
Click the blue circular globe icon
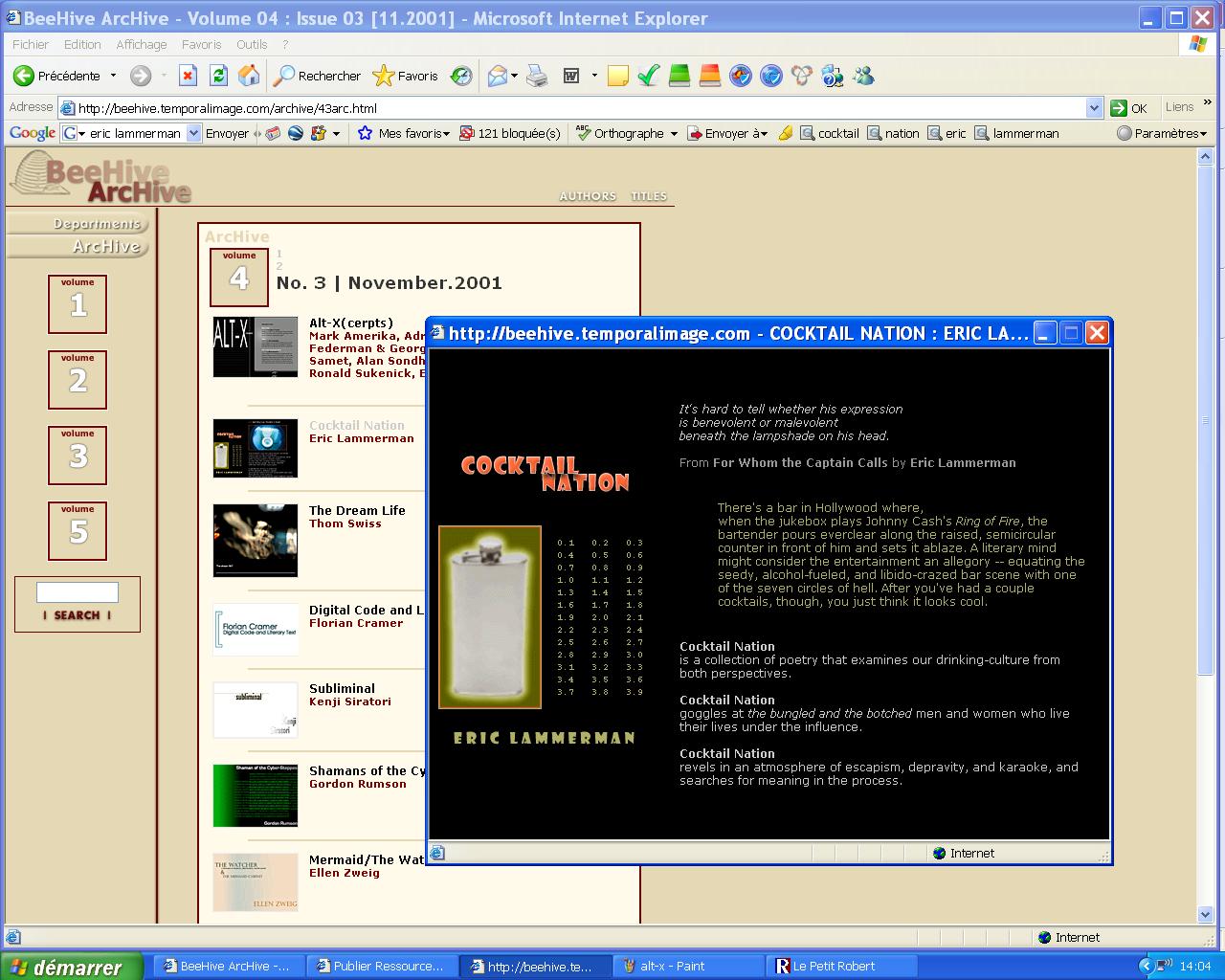pos(771,76)
